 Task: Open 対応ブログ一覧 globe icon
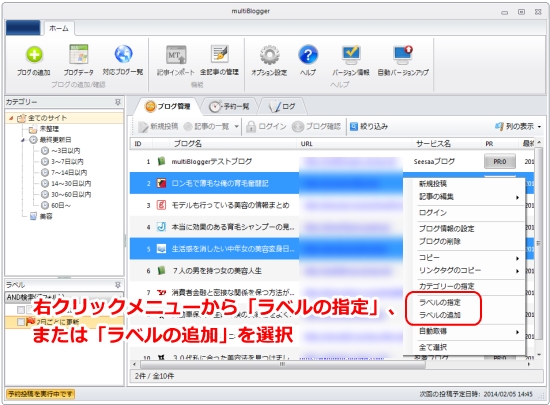click(123, 54)
